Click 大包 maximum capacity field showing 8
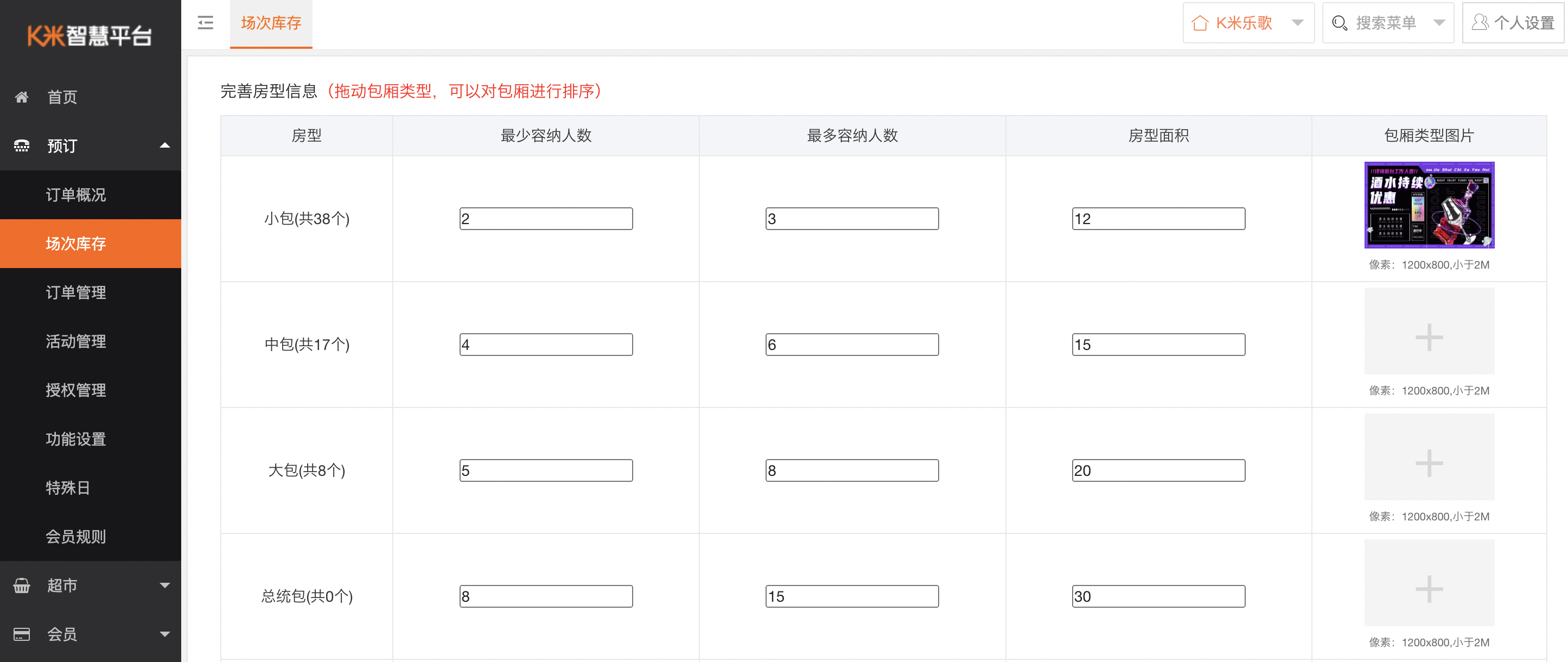The height and width of the screenshot is (662, 1568). pyautogui.click(x=852, y=470)
